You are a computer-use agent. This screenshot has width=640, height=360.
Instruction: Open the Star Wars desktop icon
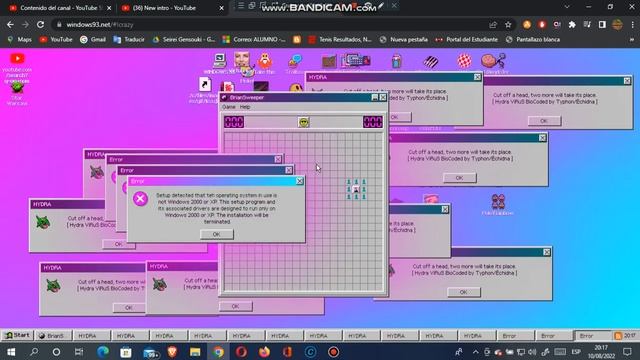click(x=17, y=88)
